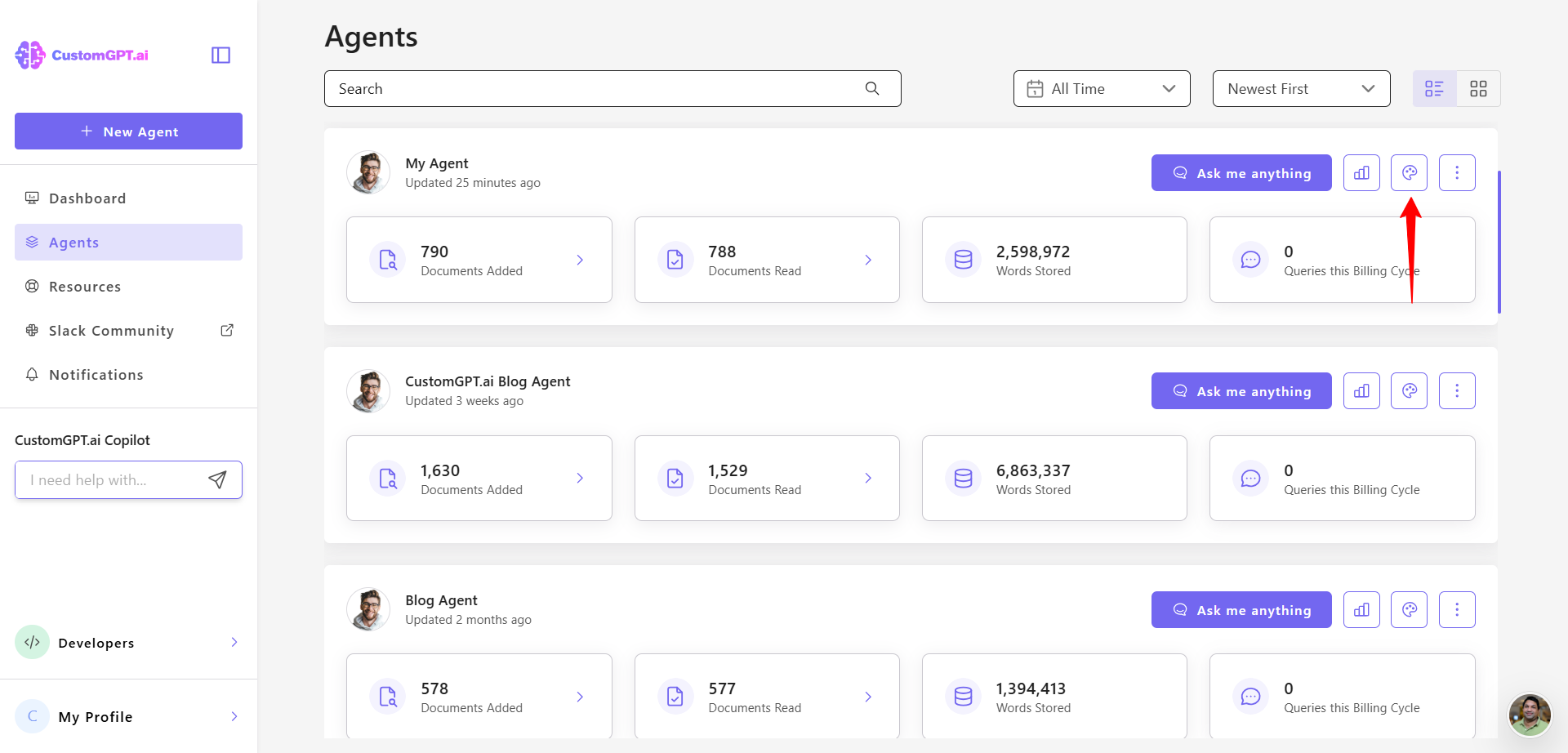Click Ask me anything for Blog Agent

pyautogui.click(x=1241, y=610)
